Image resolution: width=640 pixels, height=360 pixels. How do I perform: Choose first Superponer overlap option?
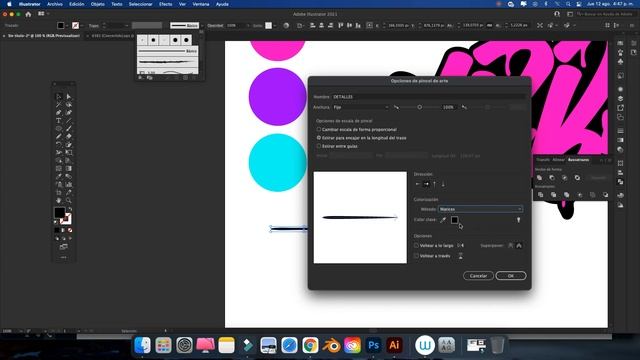click(x=511, y=246)
